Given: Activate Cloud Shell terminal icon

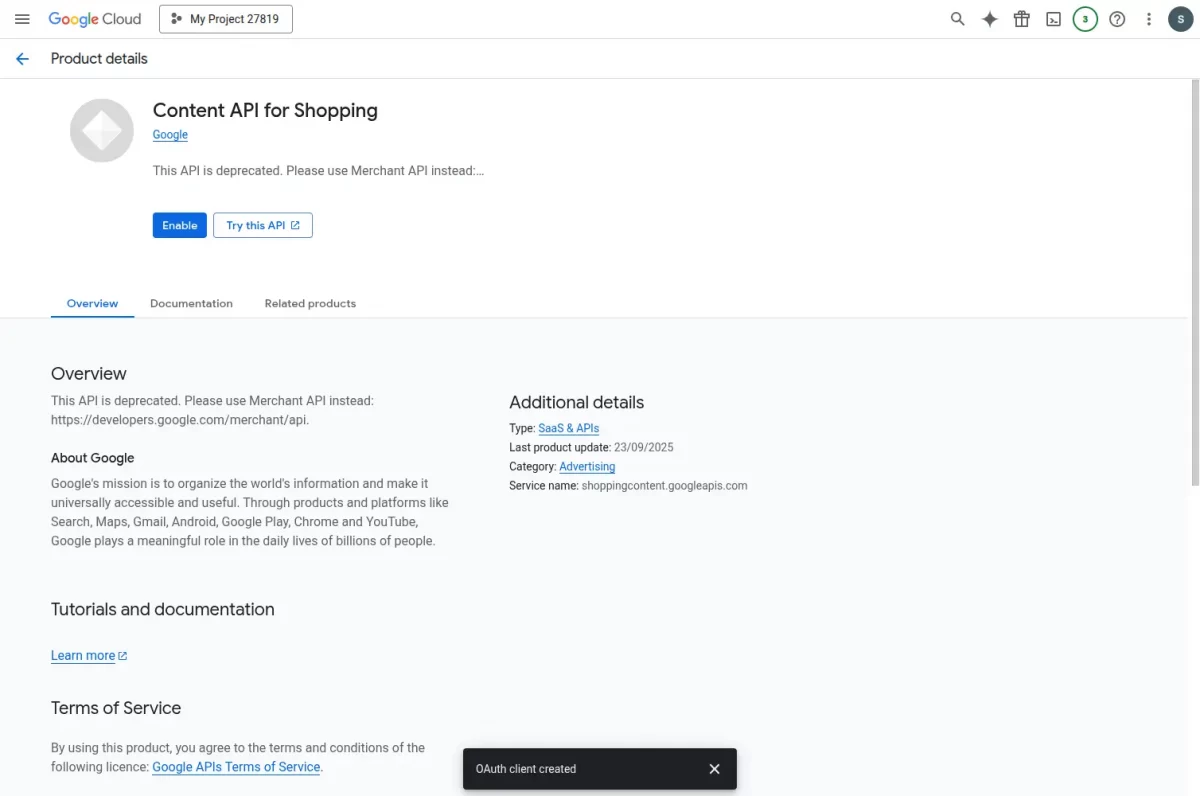Looking at the screenshot, I should (1053, 19).
